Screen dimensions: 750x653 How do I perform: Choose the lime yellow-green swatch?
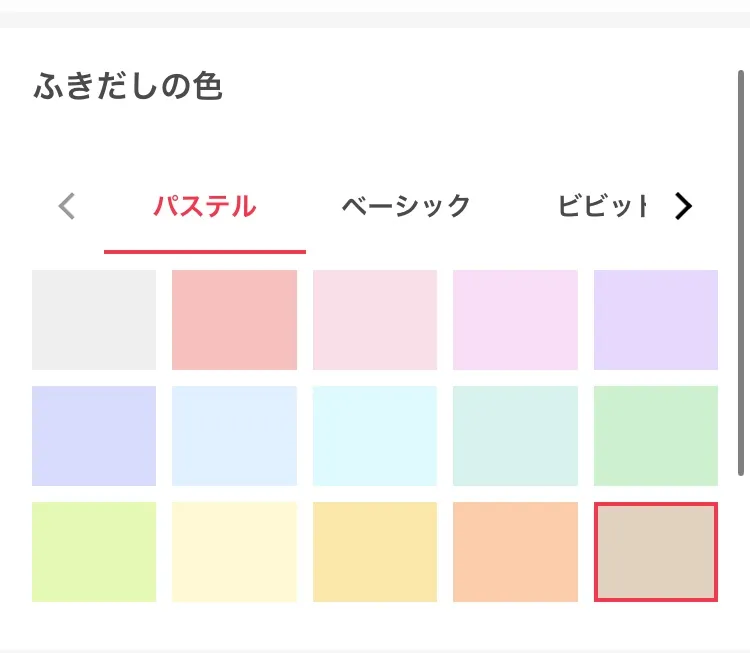tap(94, 552)
